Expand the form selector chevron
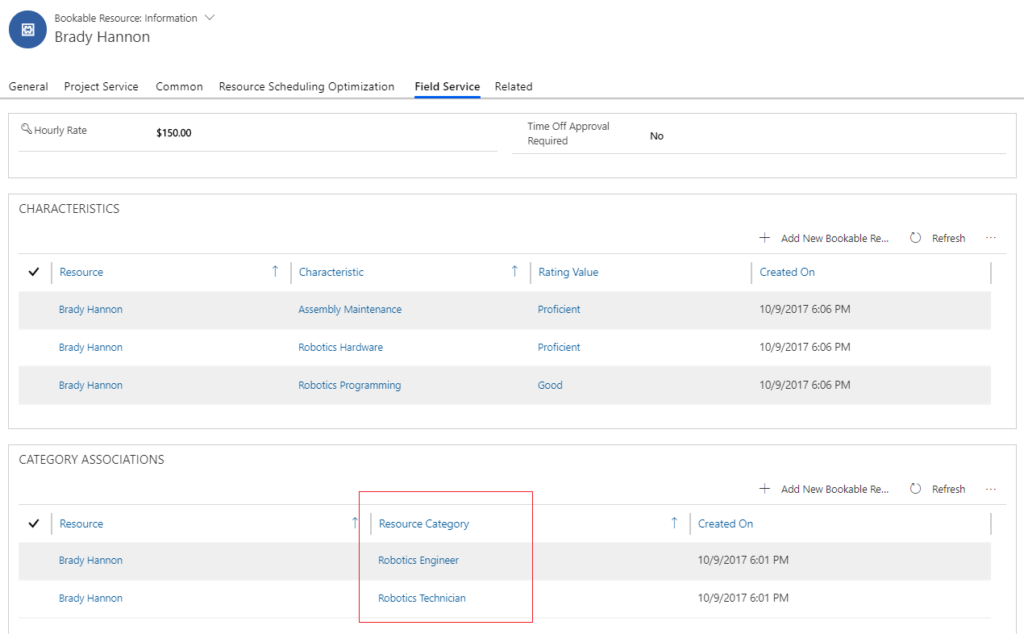The height and width of the screenshot is (634, 1024). pyautogui.click(x=209, y=18)
